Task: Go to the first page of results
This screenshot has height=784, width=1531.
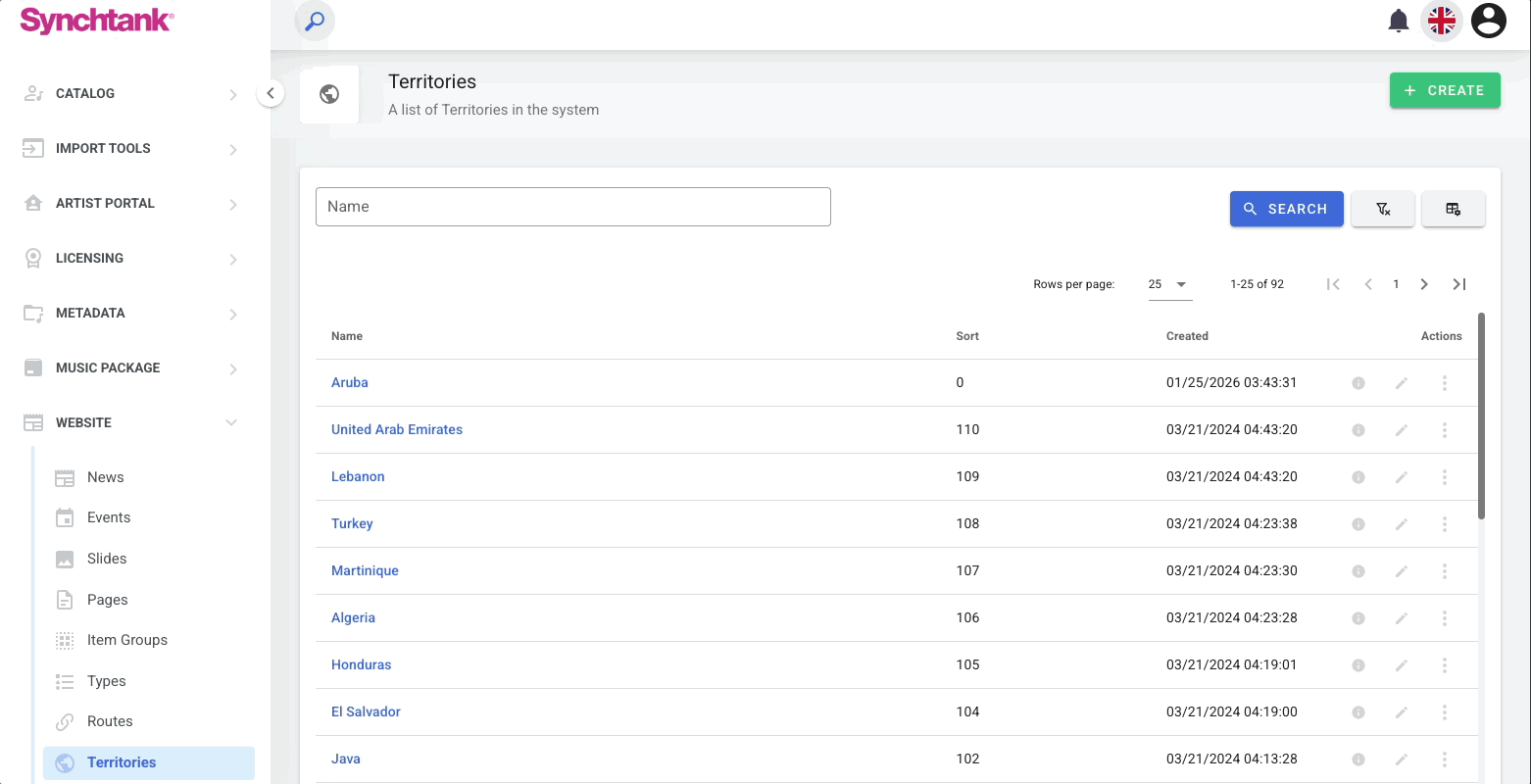Action: click(x=1333, y=284)
